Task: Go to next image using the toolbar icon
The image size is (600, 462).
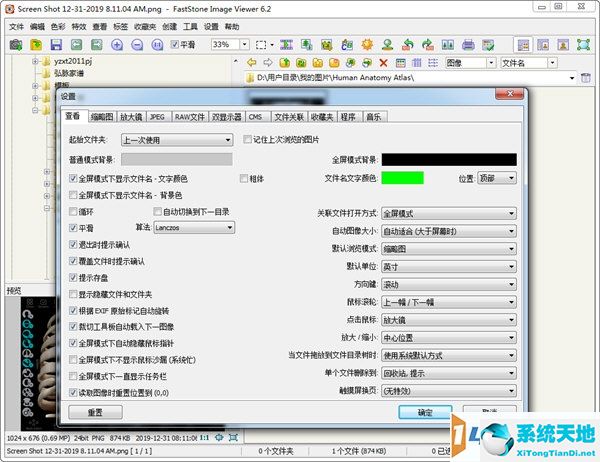Action: pyautogui.click(x=96, y=45)
